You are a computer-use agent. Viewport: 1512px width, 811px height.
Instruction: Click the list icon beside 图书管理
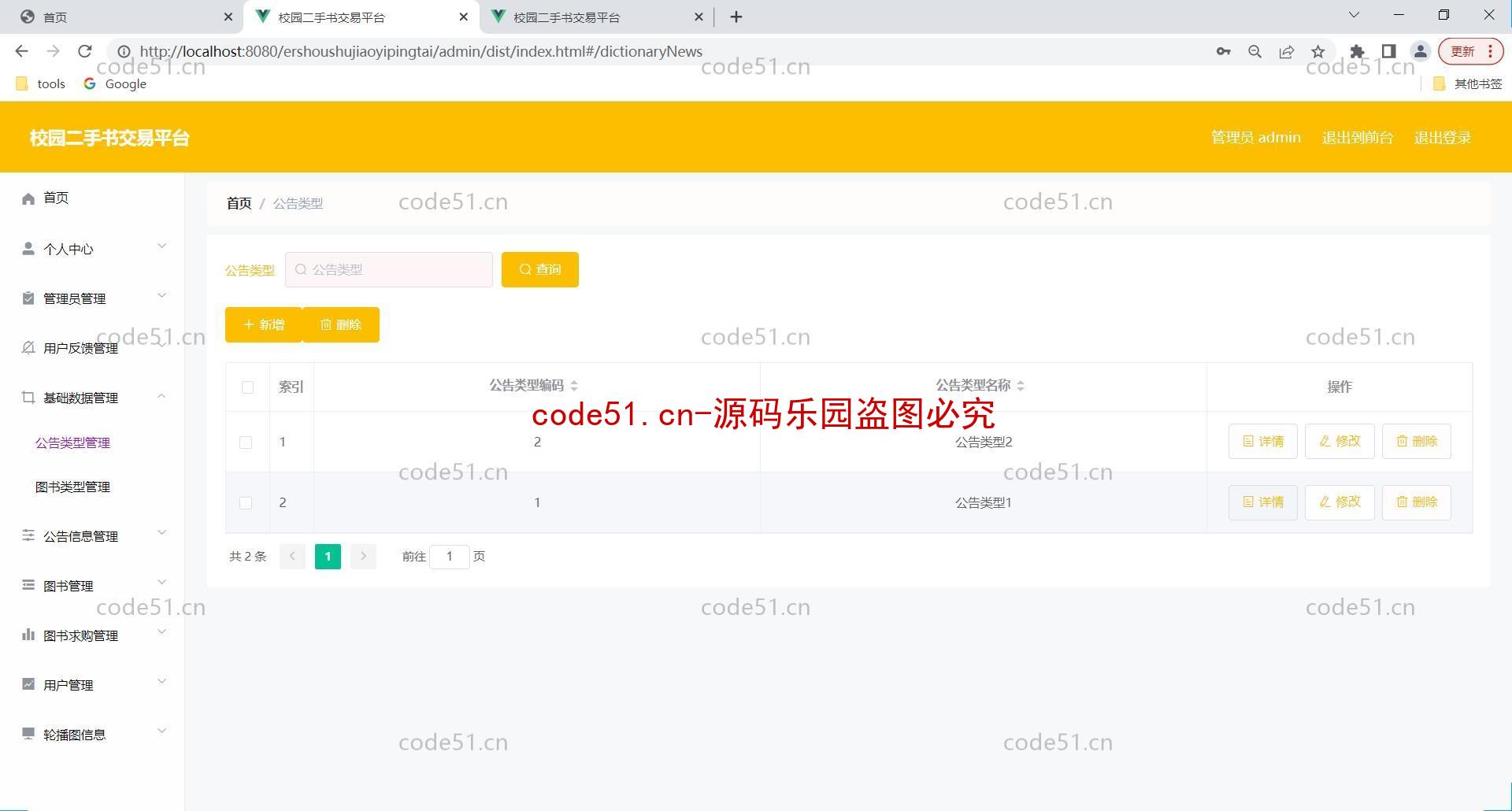(x=28, y=585)
